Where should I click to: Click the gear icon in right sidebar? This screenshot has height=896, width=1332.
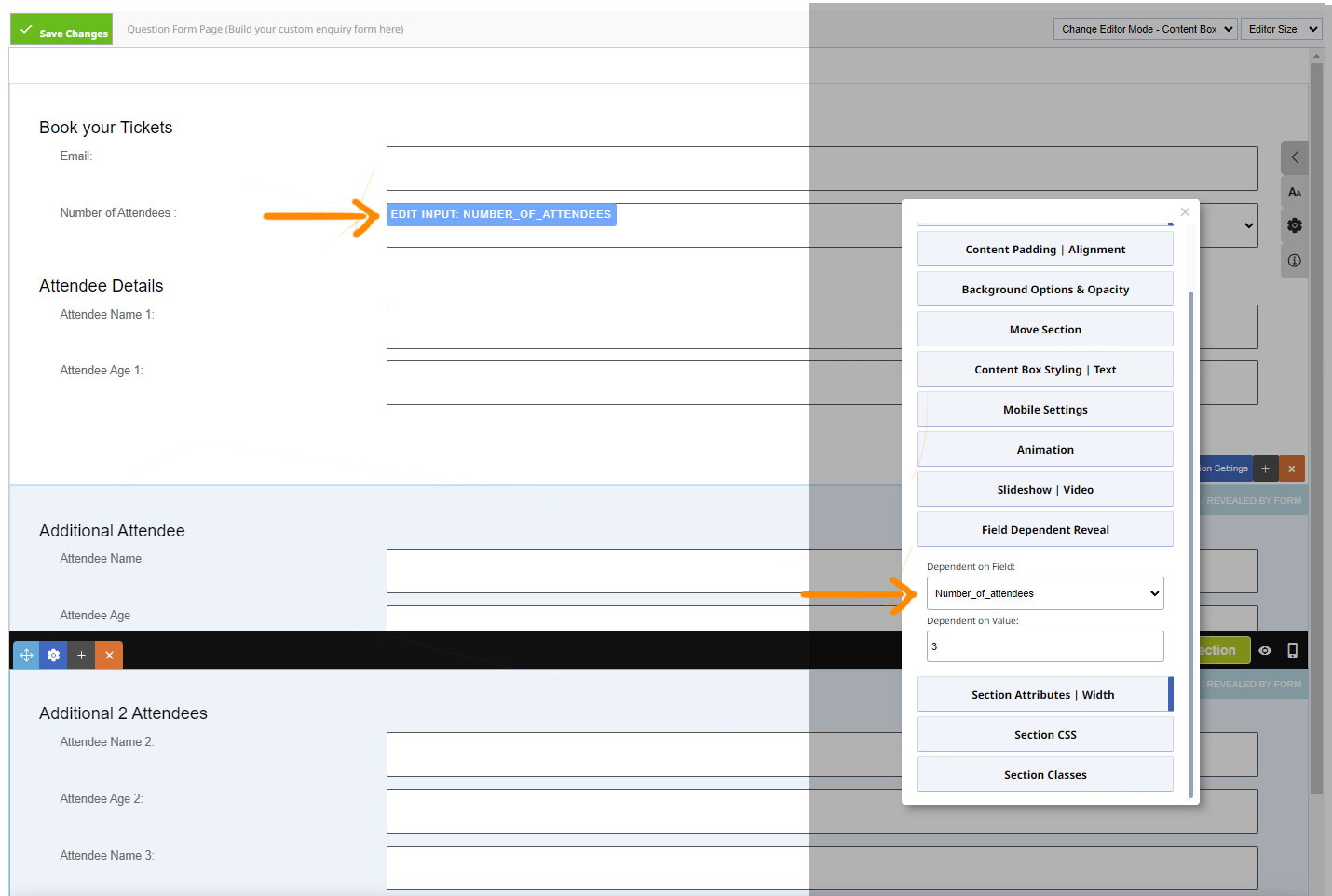click(1294, 225)
